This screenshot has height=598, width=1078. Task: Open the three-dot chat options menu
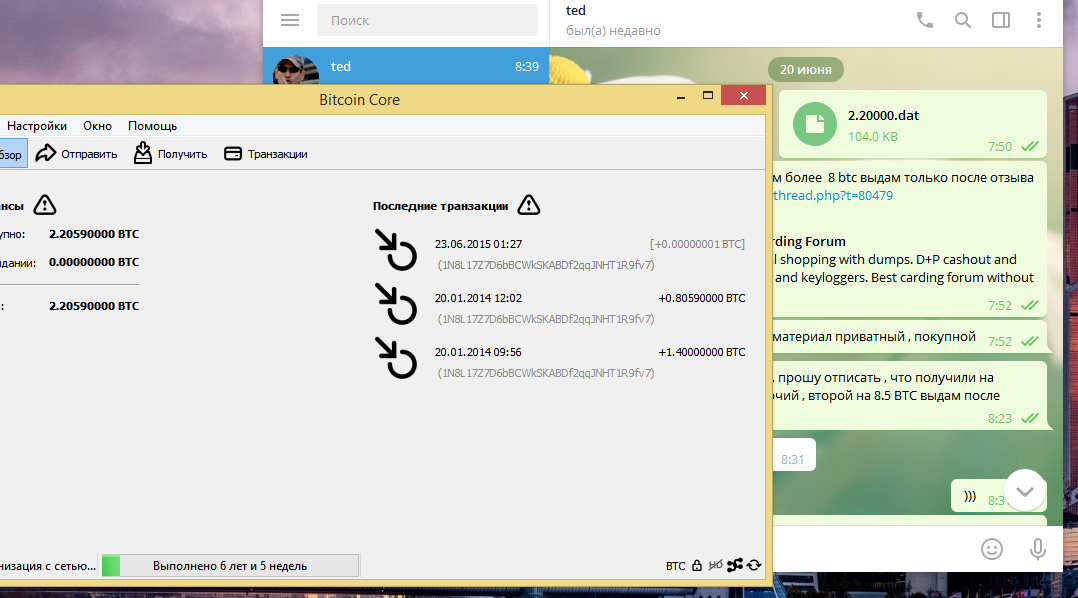(1039, 20)
